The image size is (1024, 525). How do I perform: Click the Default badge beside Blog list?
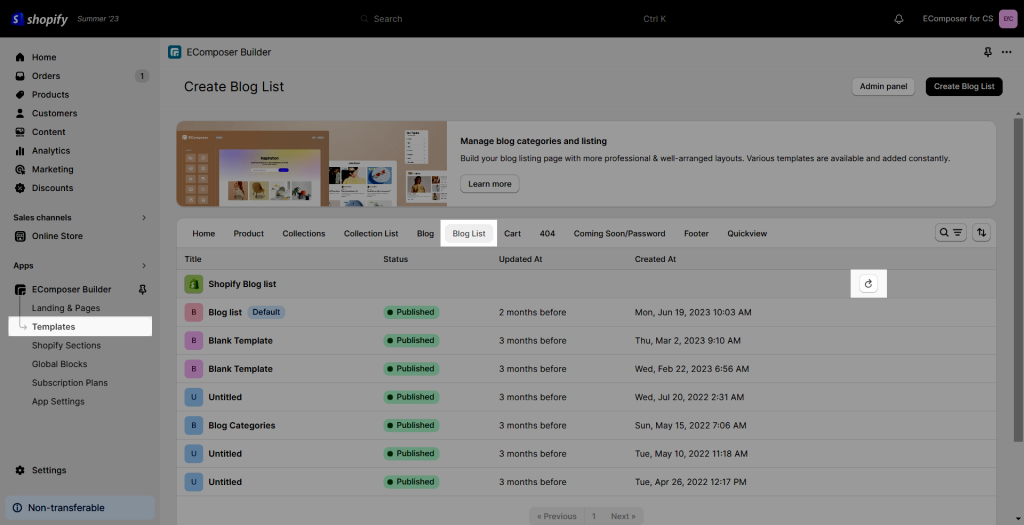[x=266, y=312]
